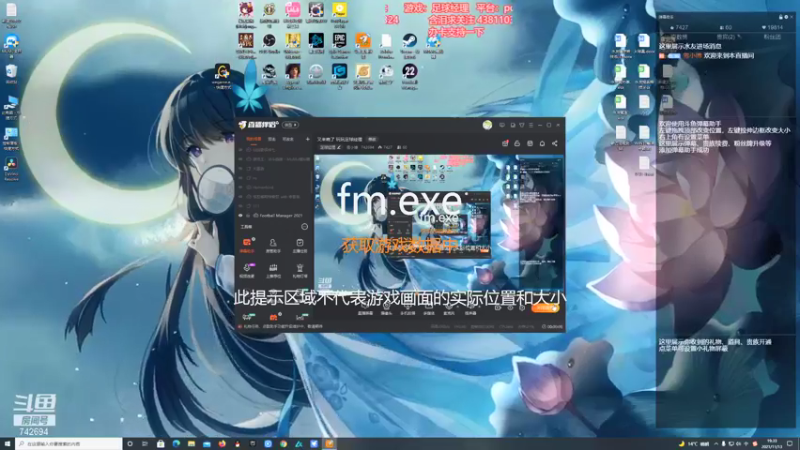Open Microsoft Edge from the taskbar
This screenshot has height=450, width=800.
pos(176,444)
